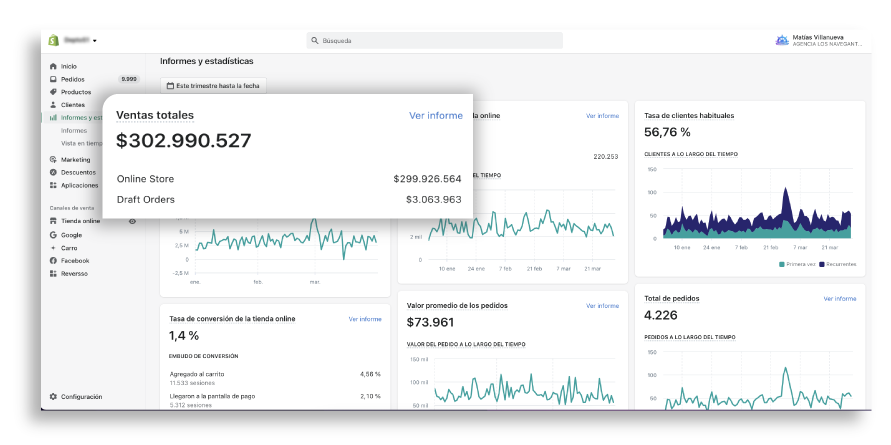Open the Vista en tiempo real sub-item
The height and width of the screenshot is (445, 891).
[82, 143]
